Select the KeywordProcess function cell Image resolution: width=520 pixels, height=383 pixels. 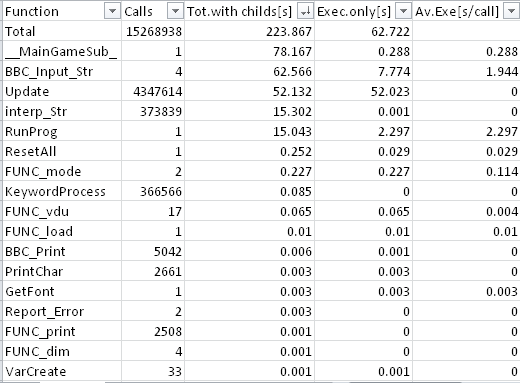click(62, 191)
